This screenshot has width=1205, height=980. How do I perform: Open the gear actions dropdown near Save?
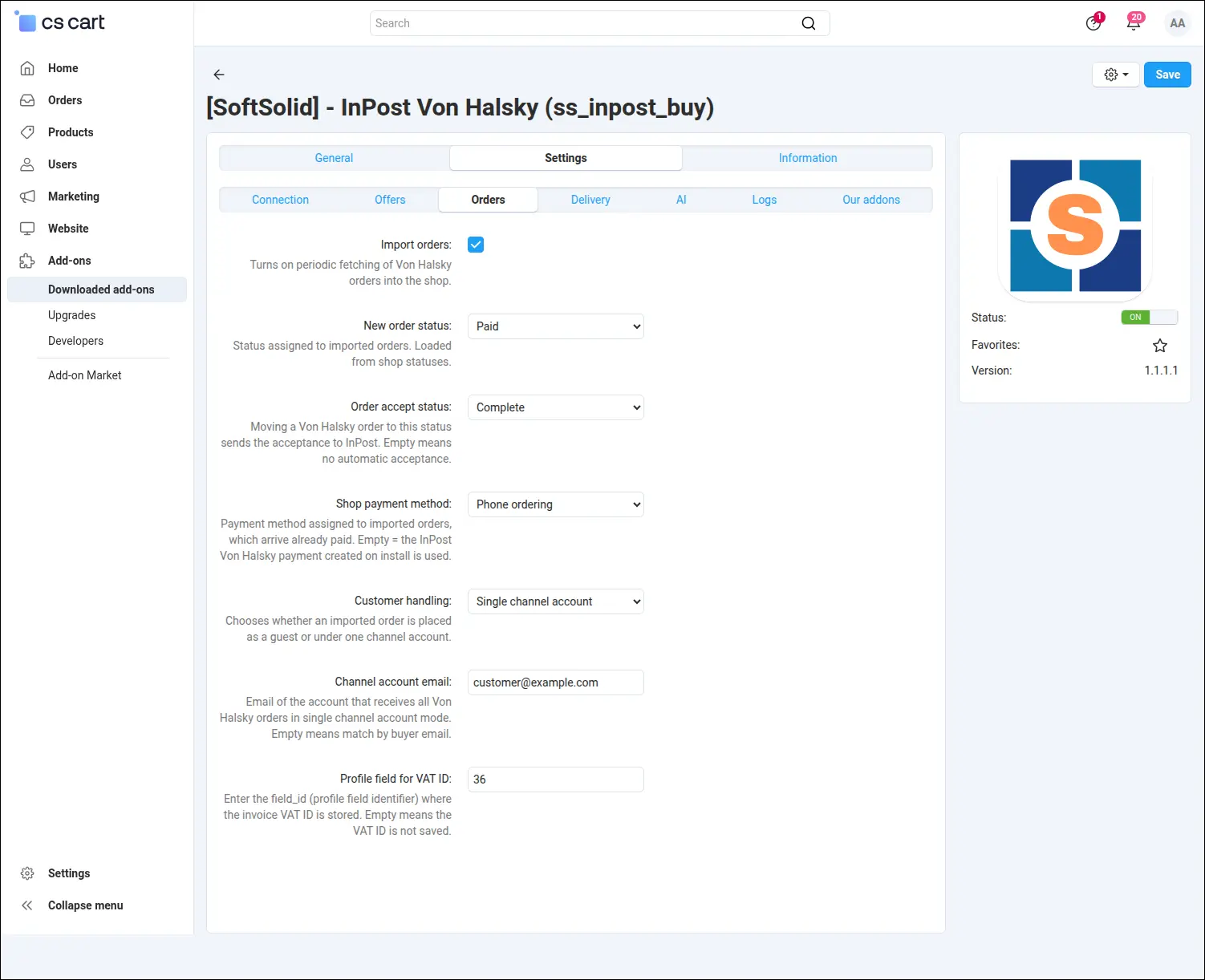(x=1116, y=75)
